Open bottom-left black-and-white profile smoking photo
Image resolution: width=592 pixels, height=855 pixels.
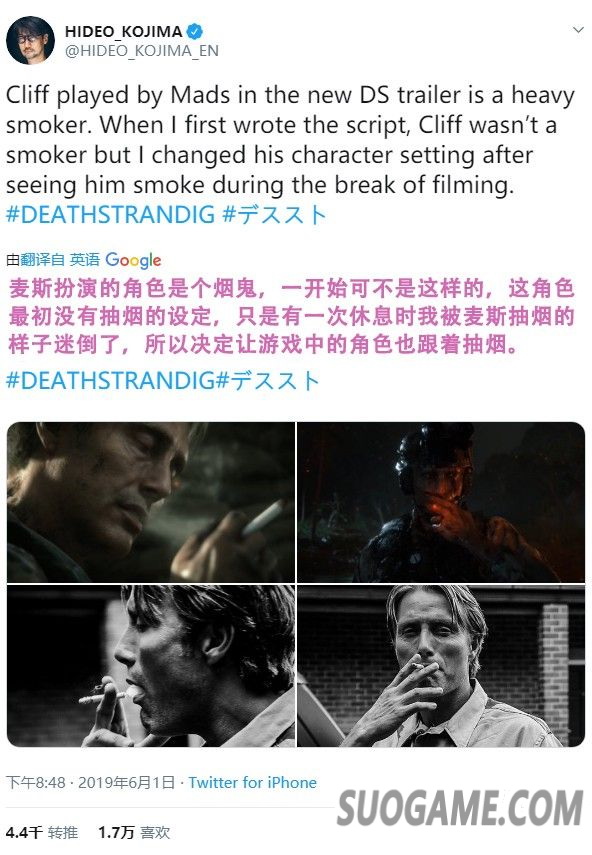[x=150, y=666]
